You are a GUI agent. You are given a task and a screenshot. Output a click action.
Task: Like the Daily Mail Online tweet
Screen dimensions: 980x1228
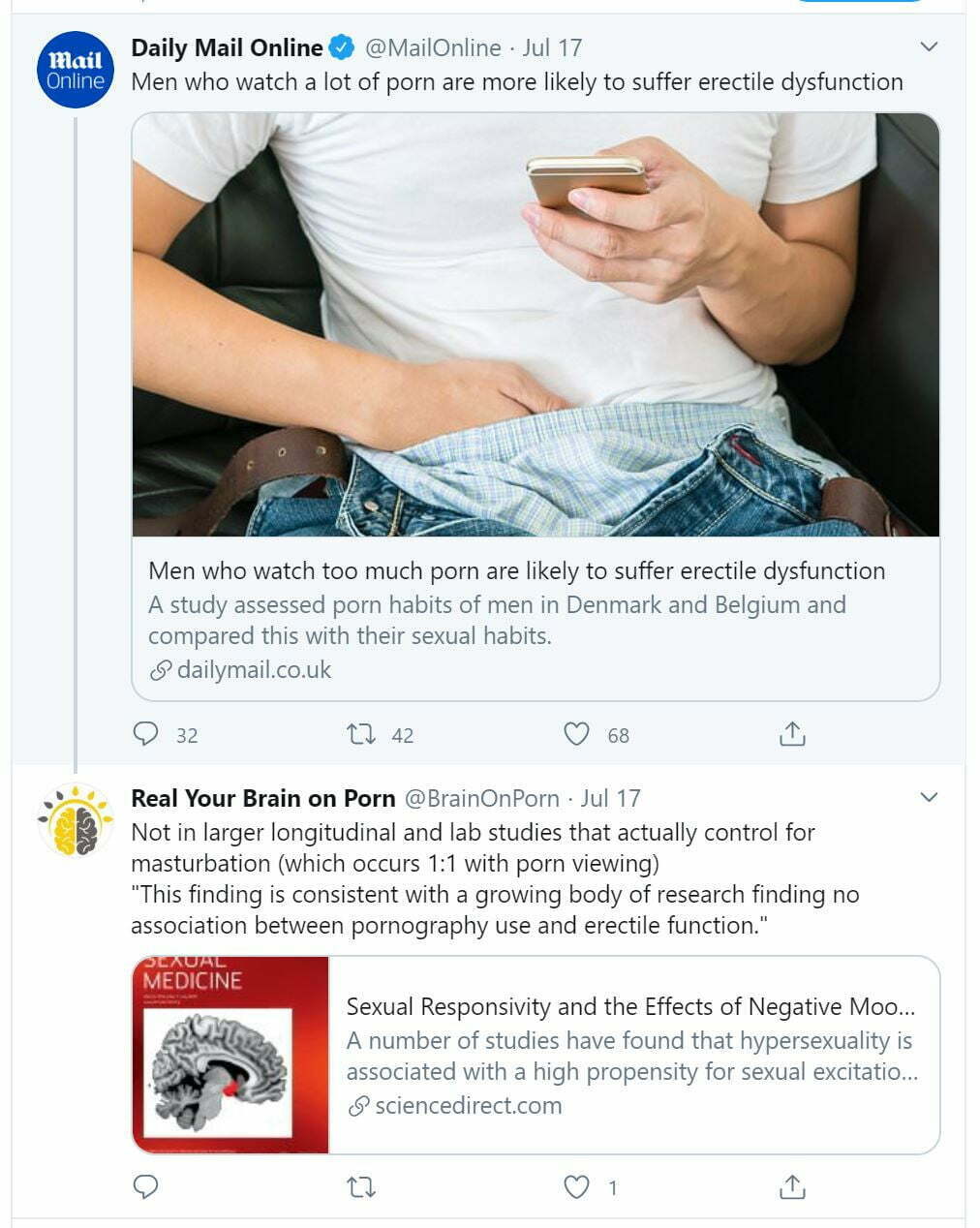[576, 734]
